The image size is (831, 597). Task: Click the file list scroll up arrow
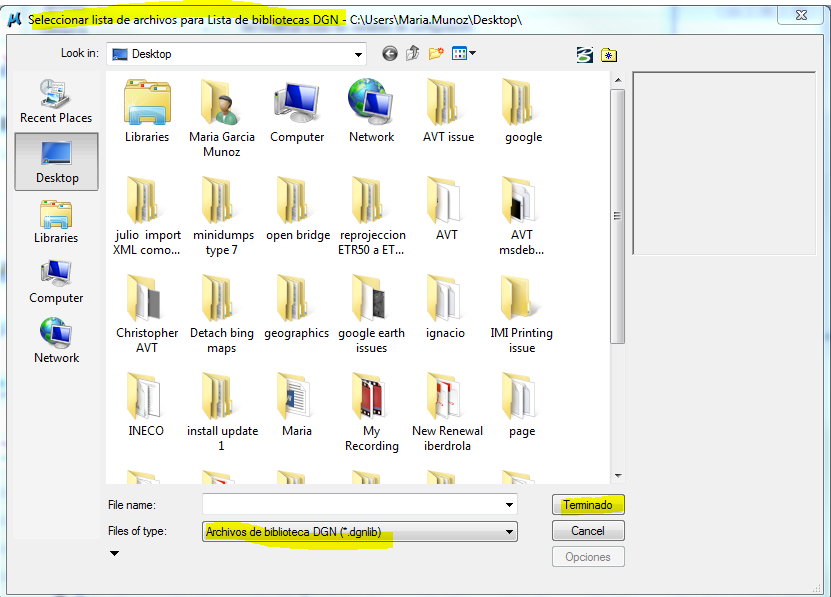pyautogui.click(x=618, y=80)
